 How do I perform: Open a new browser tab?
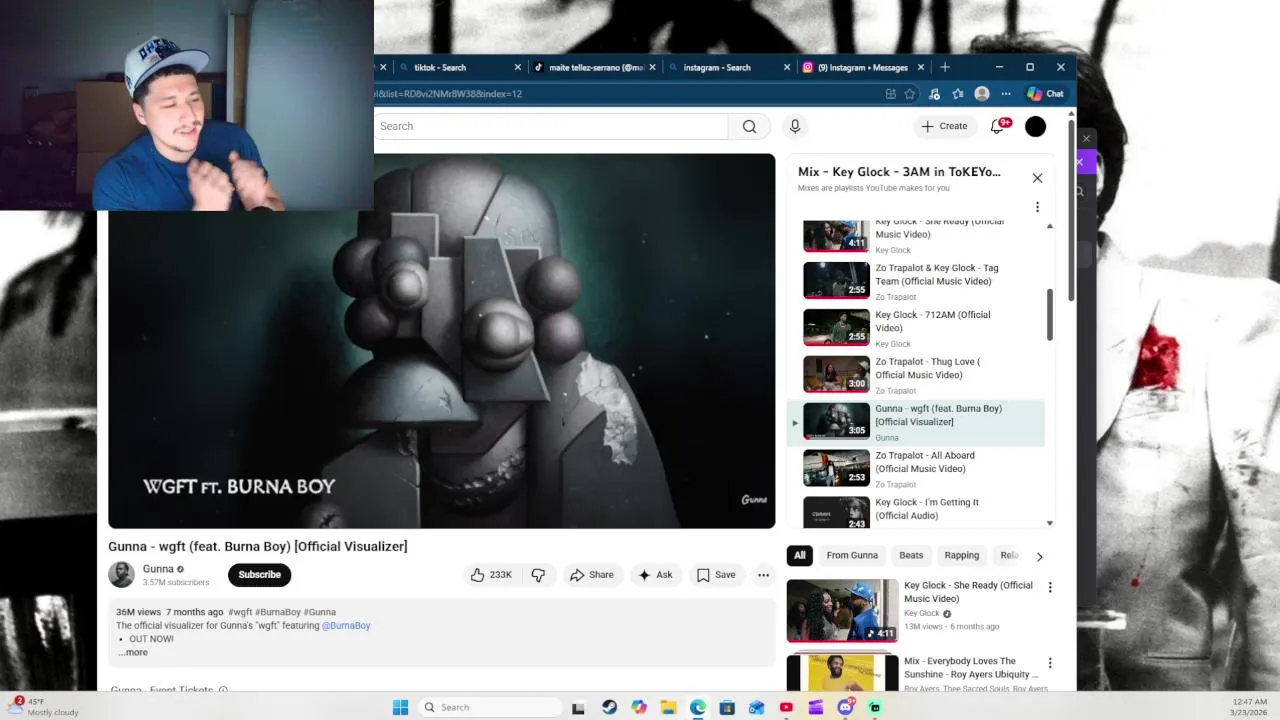[945, 67]
